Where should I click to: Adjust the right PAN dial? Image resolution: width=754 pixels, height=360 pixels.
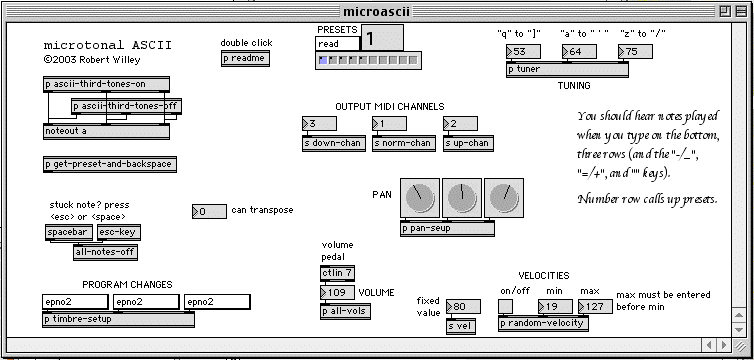click(503, 198)
